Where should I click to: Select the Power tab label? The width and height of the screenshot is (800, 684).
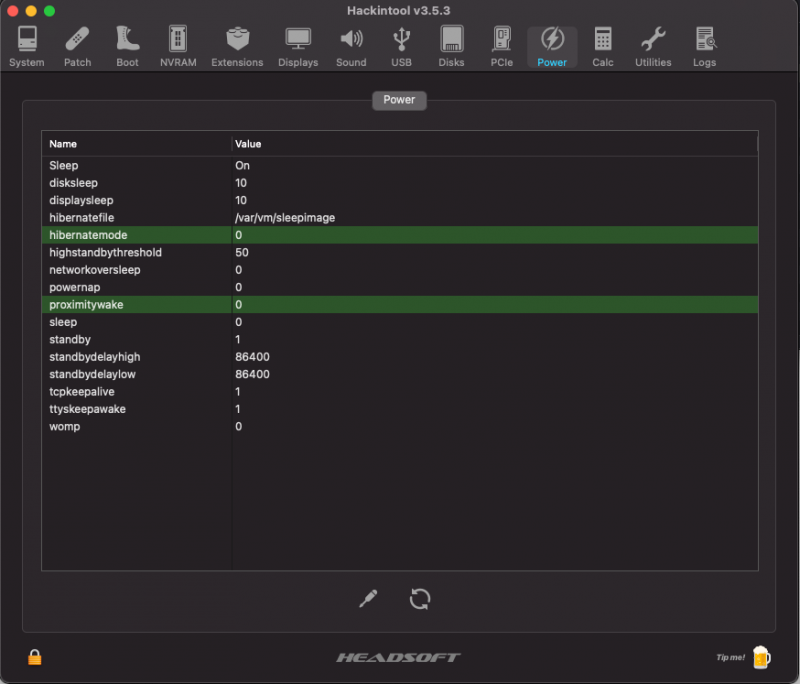coord(399,100)
